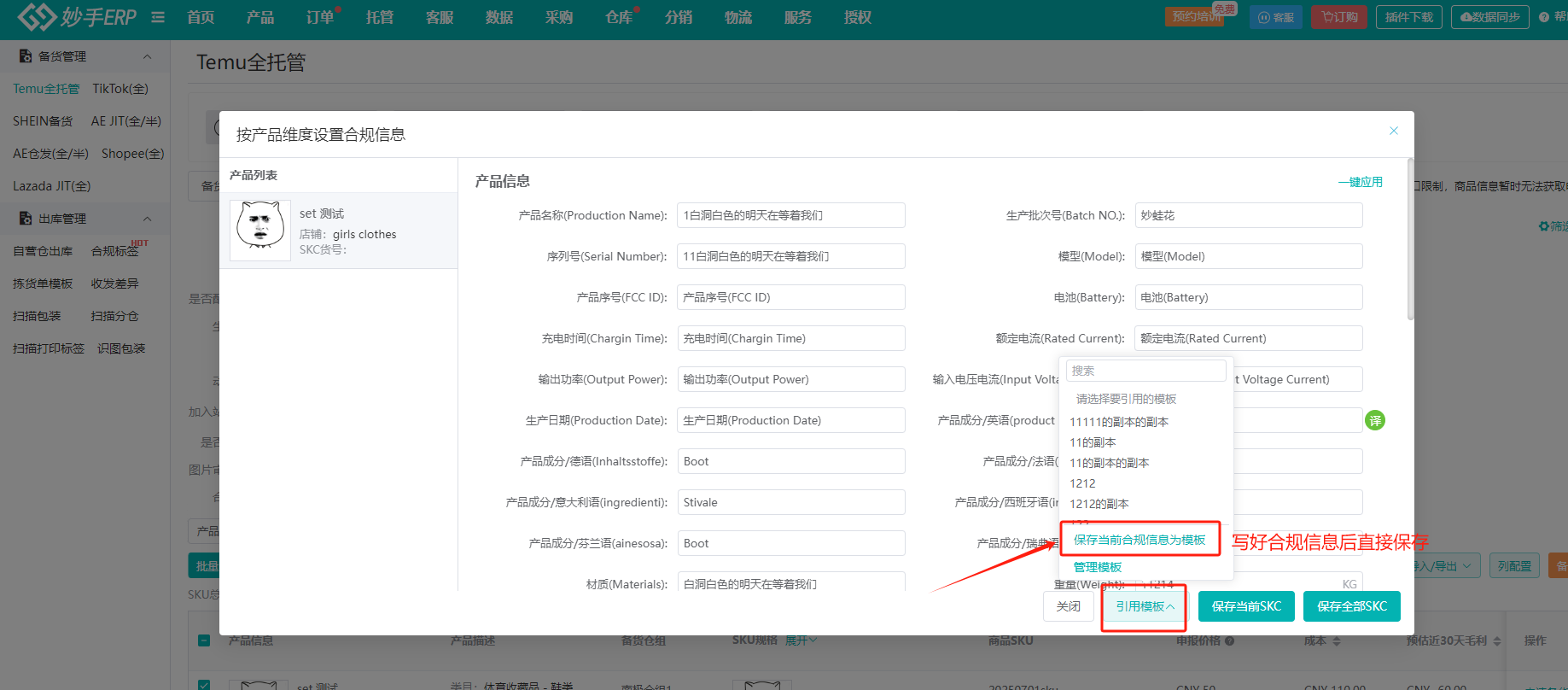
Task: Click the 一键应用 link
Action: click(x=1361, y=182)
